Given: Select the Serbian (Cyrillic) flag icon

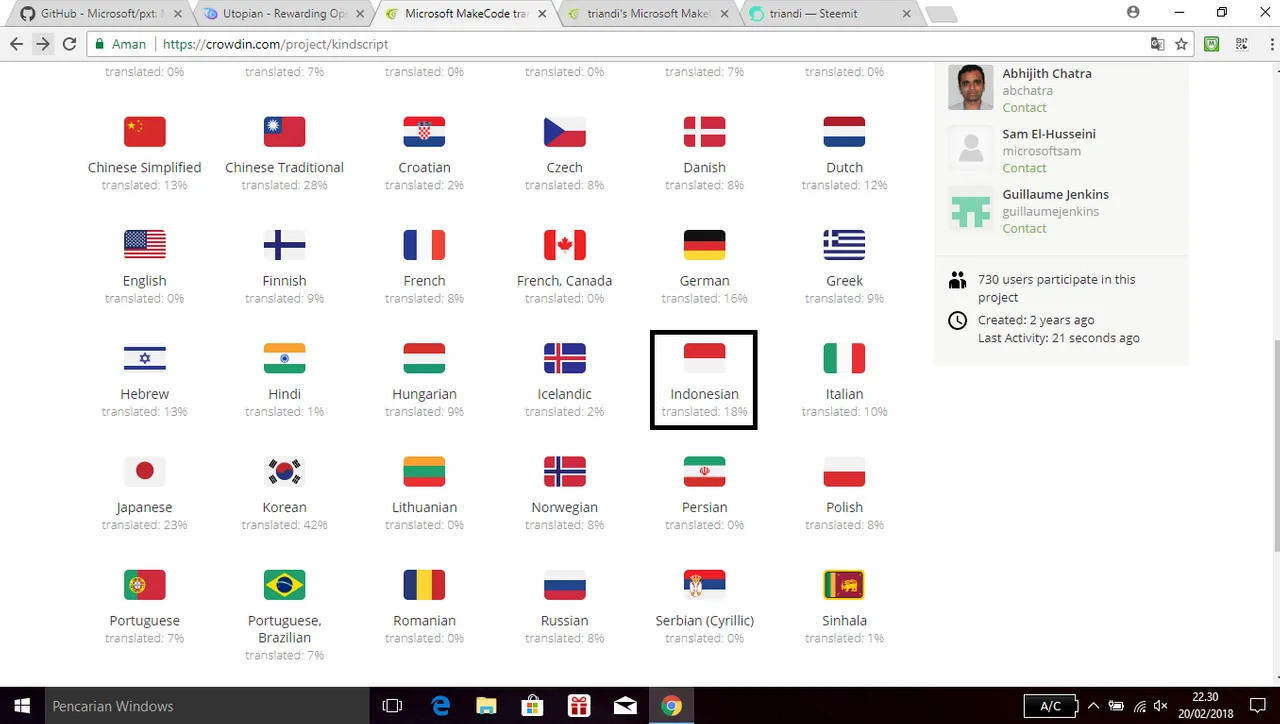Looking at the screenshot, I should (704, 585).
